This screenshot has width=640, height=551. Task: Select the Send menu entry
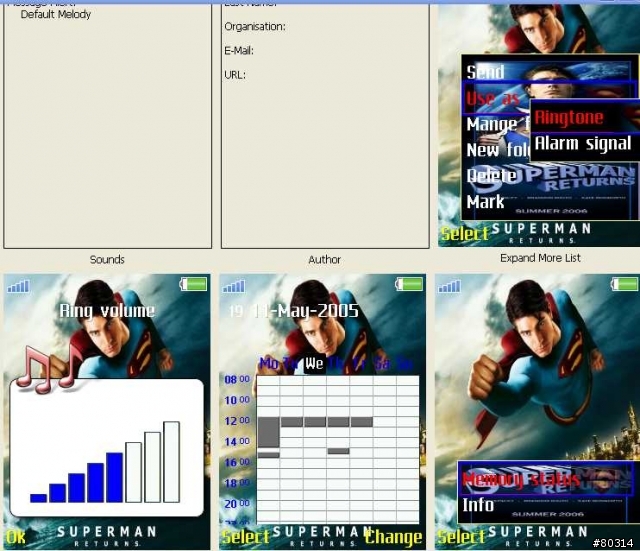click(x=485, y=72)
